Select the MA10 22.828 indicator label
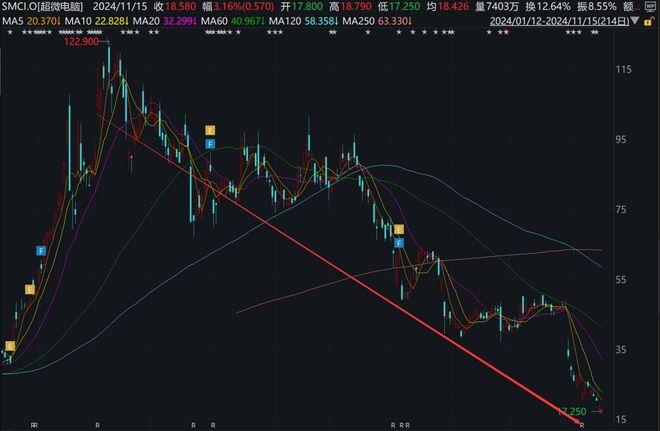 click(x=96, y=21)
